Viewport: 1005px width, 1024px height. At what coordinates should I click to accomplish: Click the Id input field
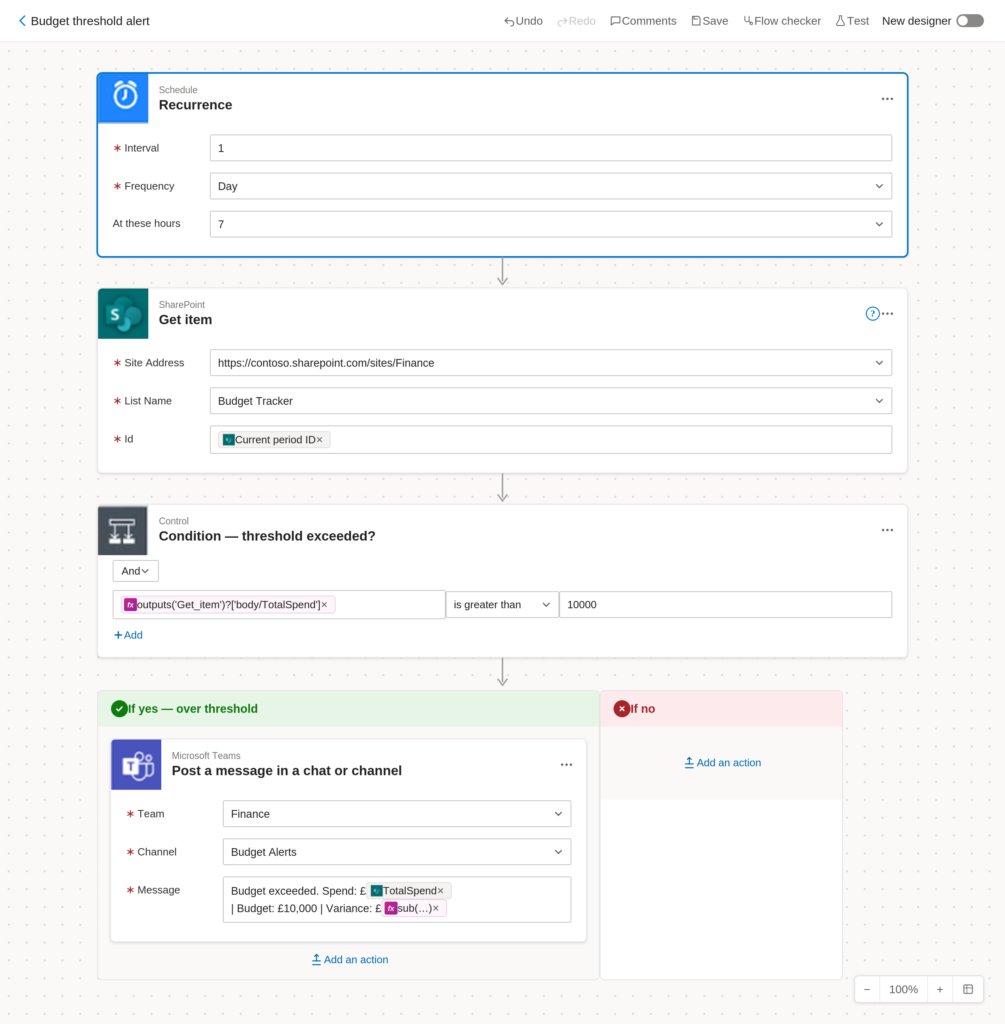click(x=550, y=440)
